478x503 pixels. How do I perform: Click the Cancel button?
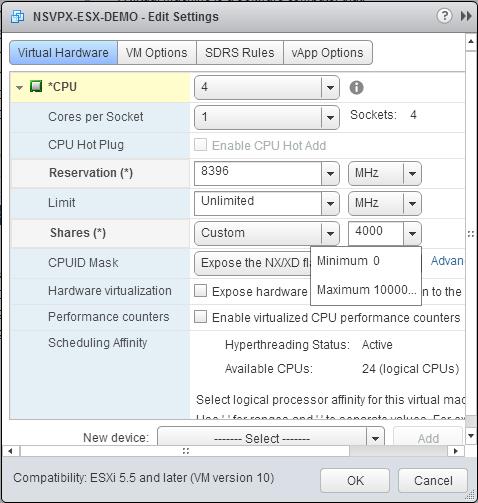433,481
